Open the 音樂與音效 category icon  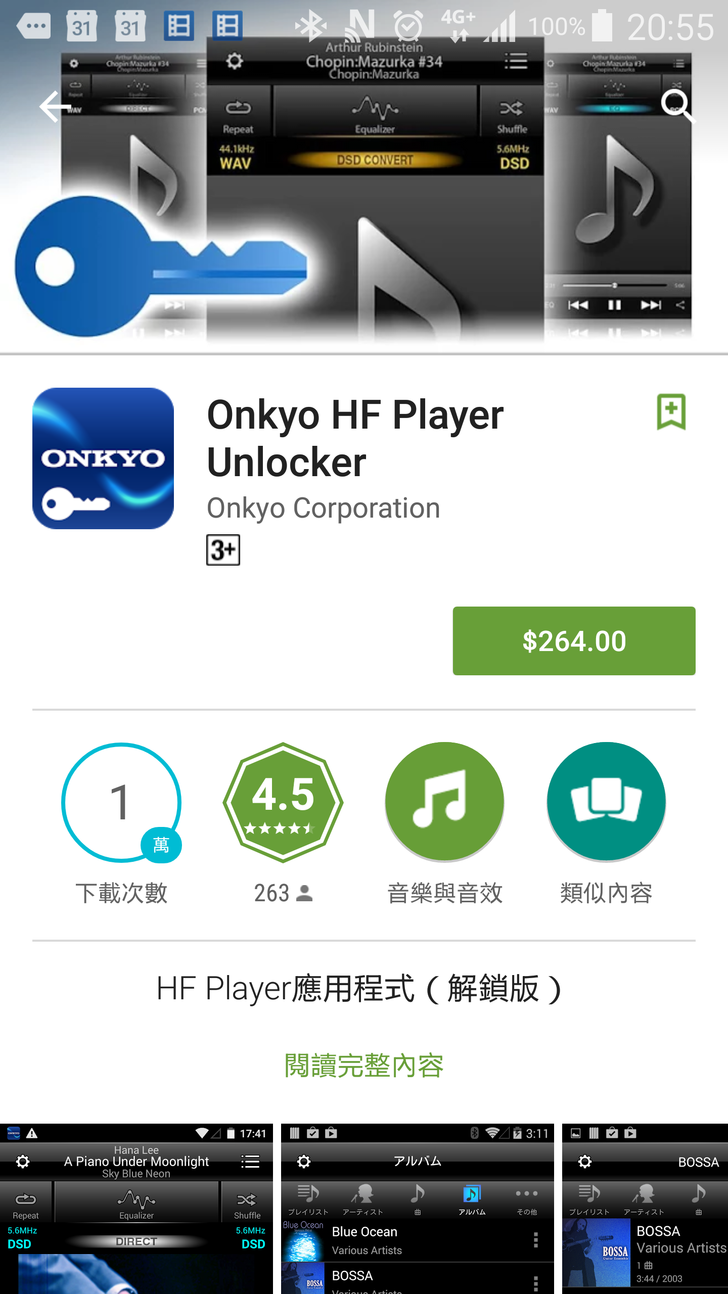pos(445,802)
